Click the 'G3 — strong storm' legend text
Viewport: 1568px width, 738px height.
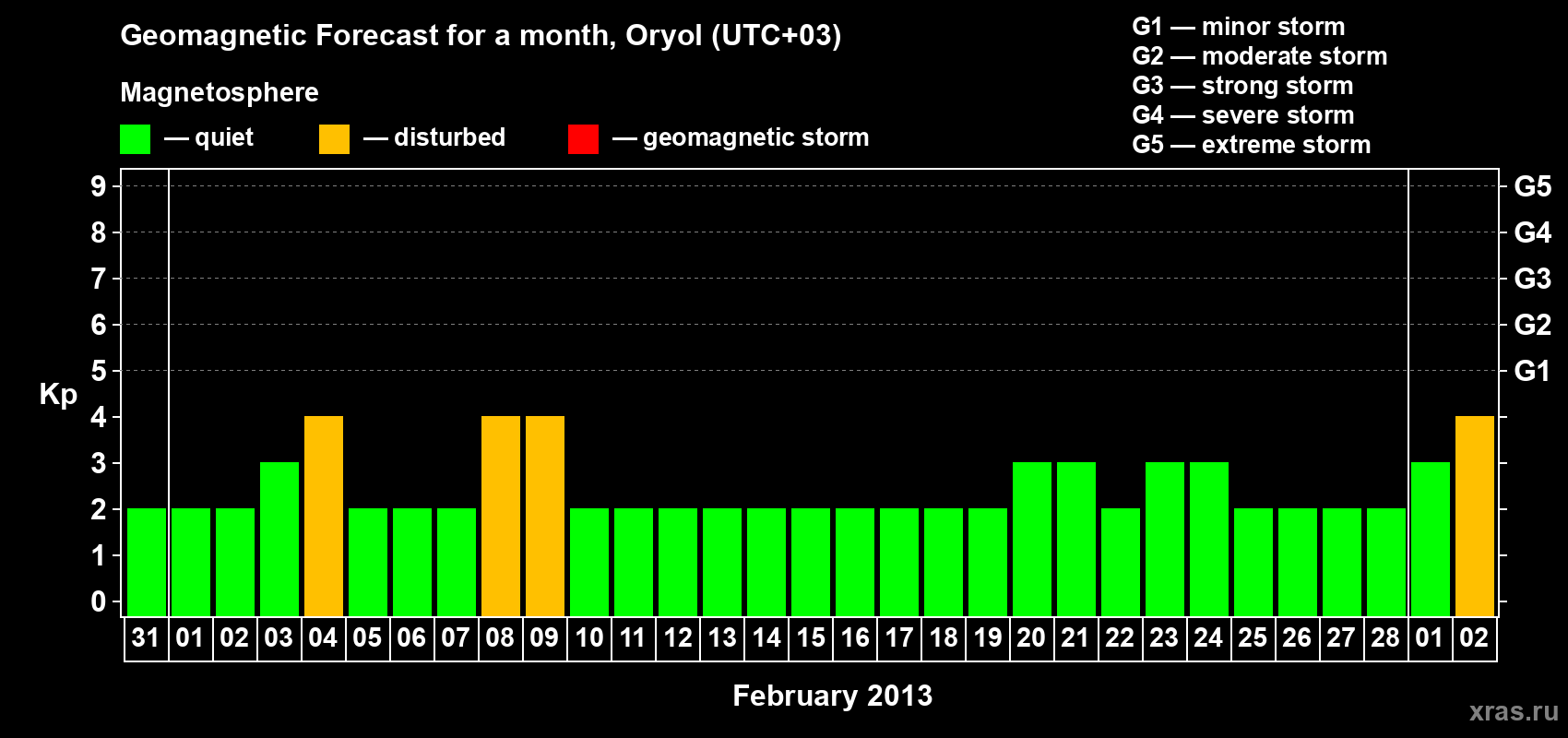(1242, 86)
